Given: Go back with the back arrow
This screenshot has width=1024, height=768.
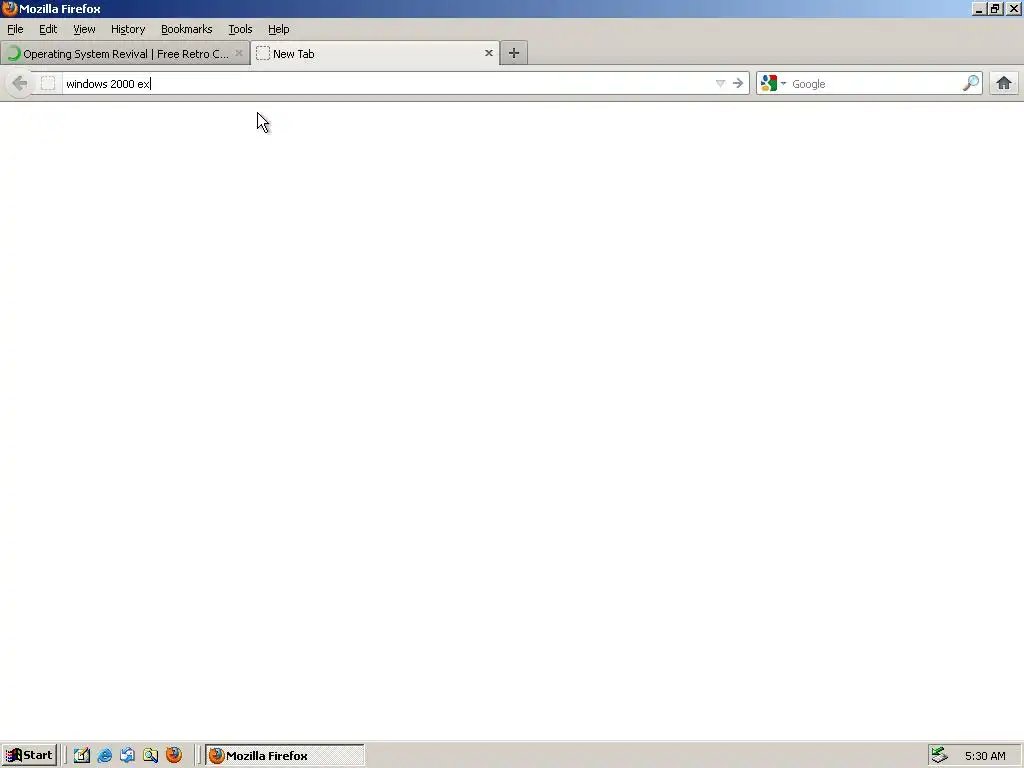Looking at the screenshot, I should (x=20, y=84).
